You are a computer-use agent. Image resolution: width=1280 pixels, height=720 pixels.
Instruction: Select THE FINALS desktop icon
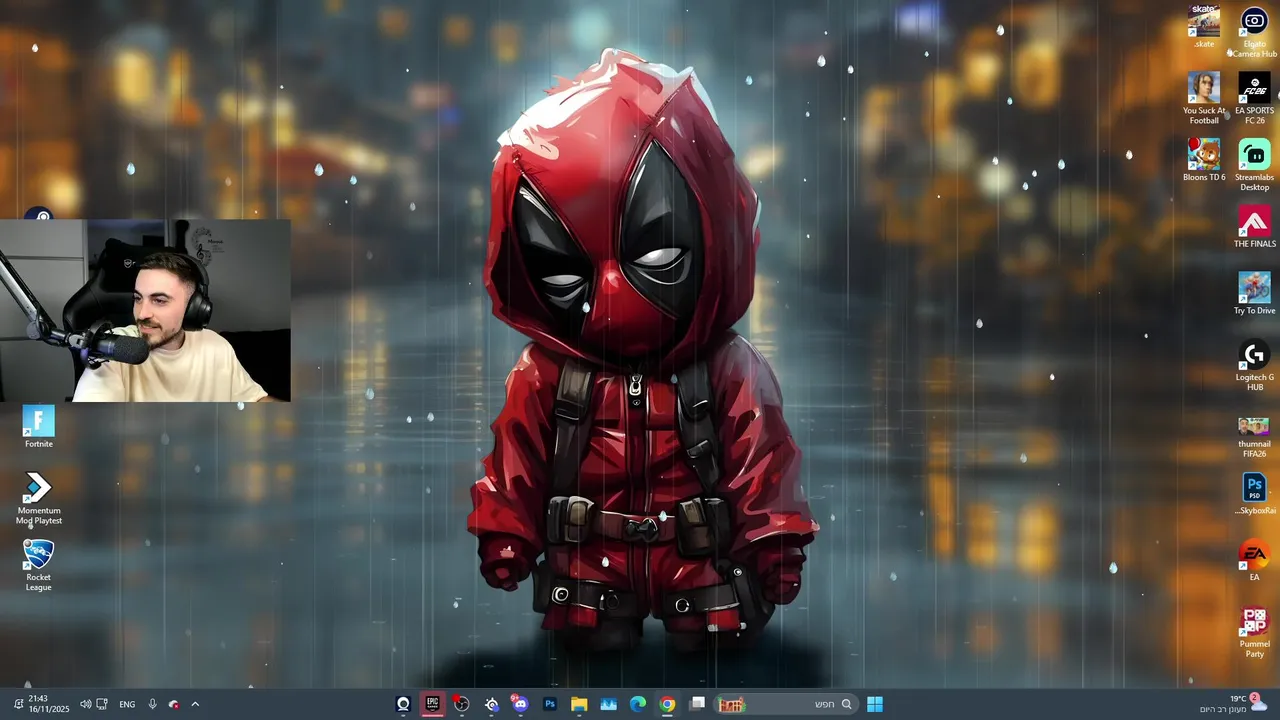pyautogui.click(x=1254, y=227)
